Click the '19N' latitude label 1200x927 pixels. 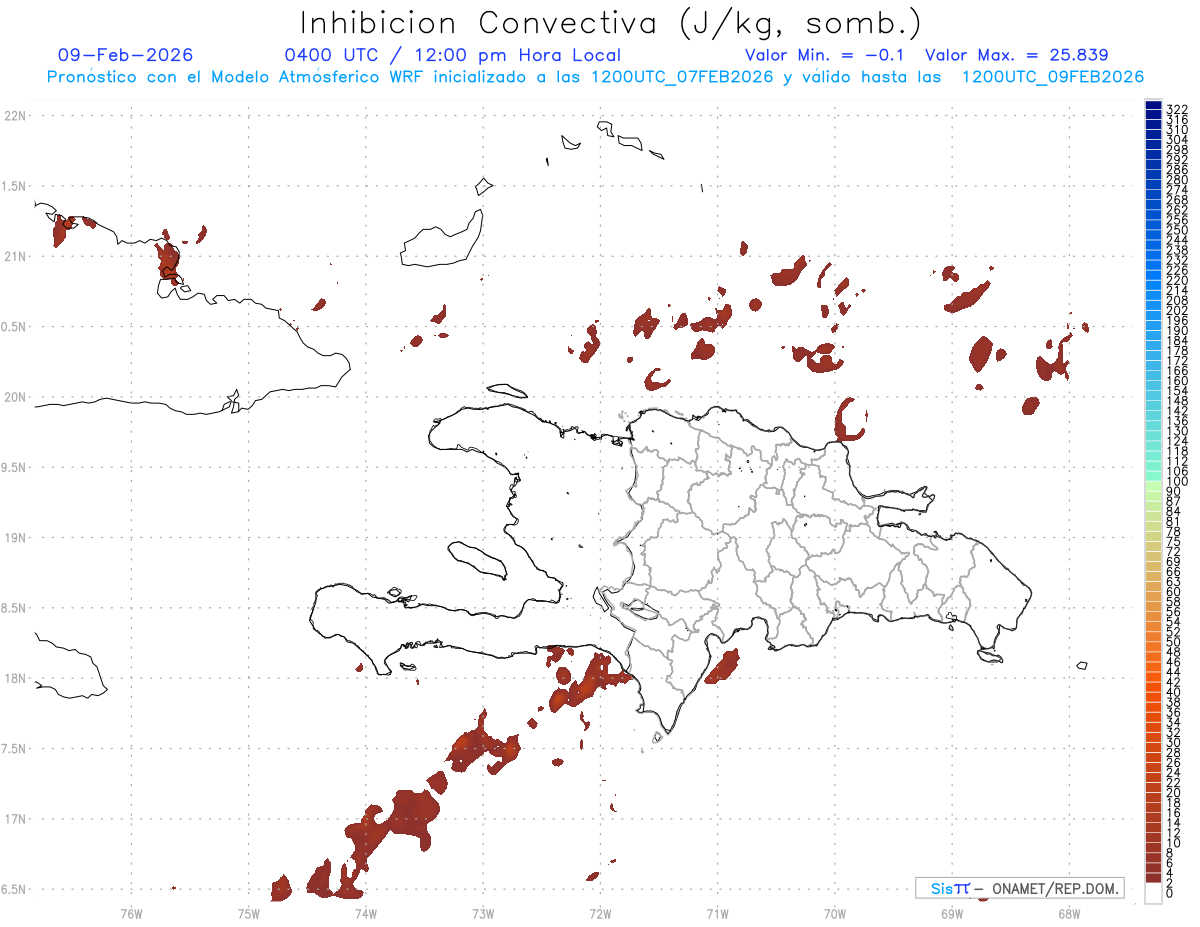coord(15,538)
